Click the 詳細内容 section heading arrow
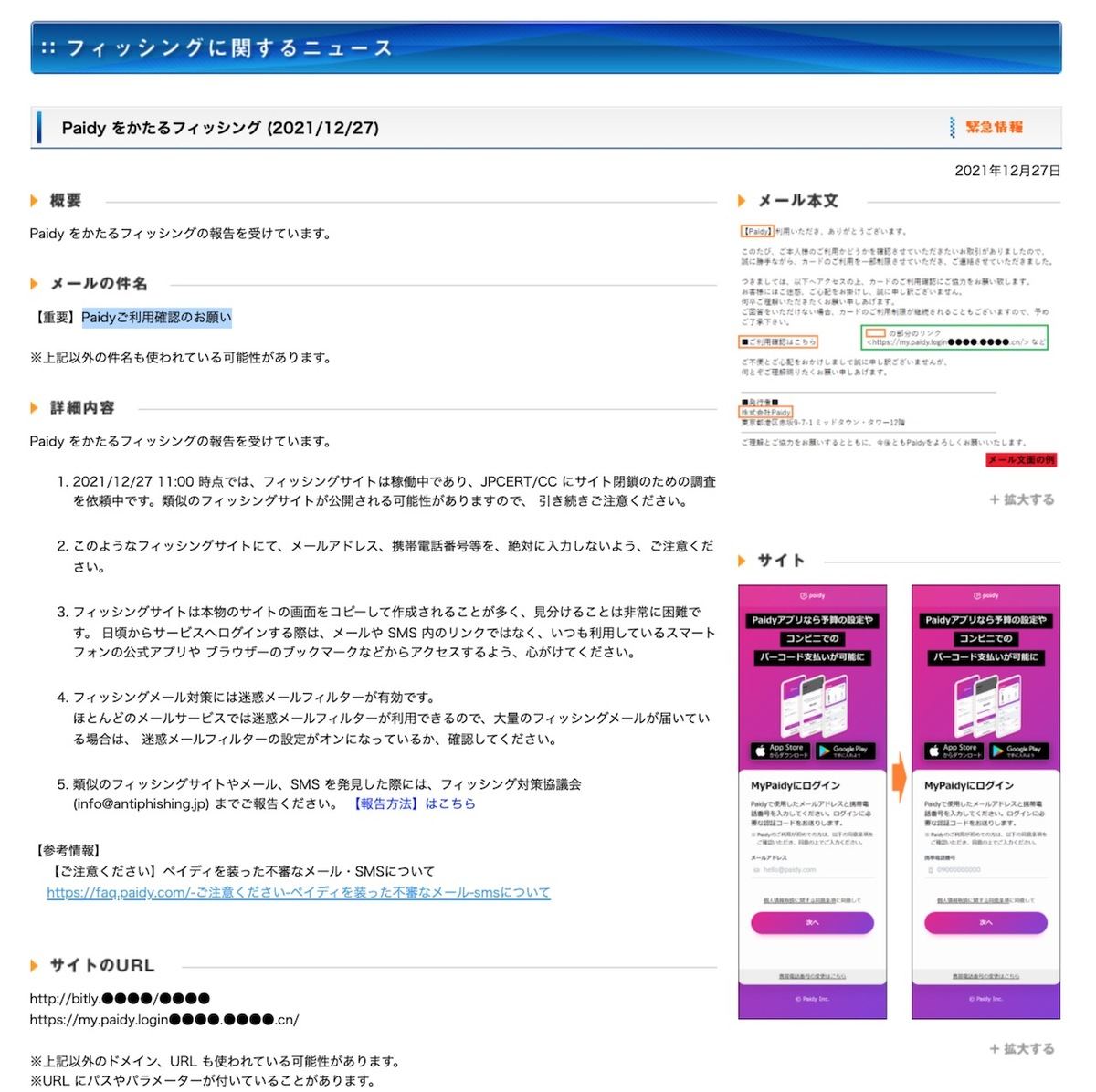Screen dimensions: 1096x1092 35,408
